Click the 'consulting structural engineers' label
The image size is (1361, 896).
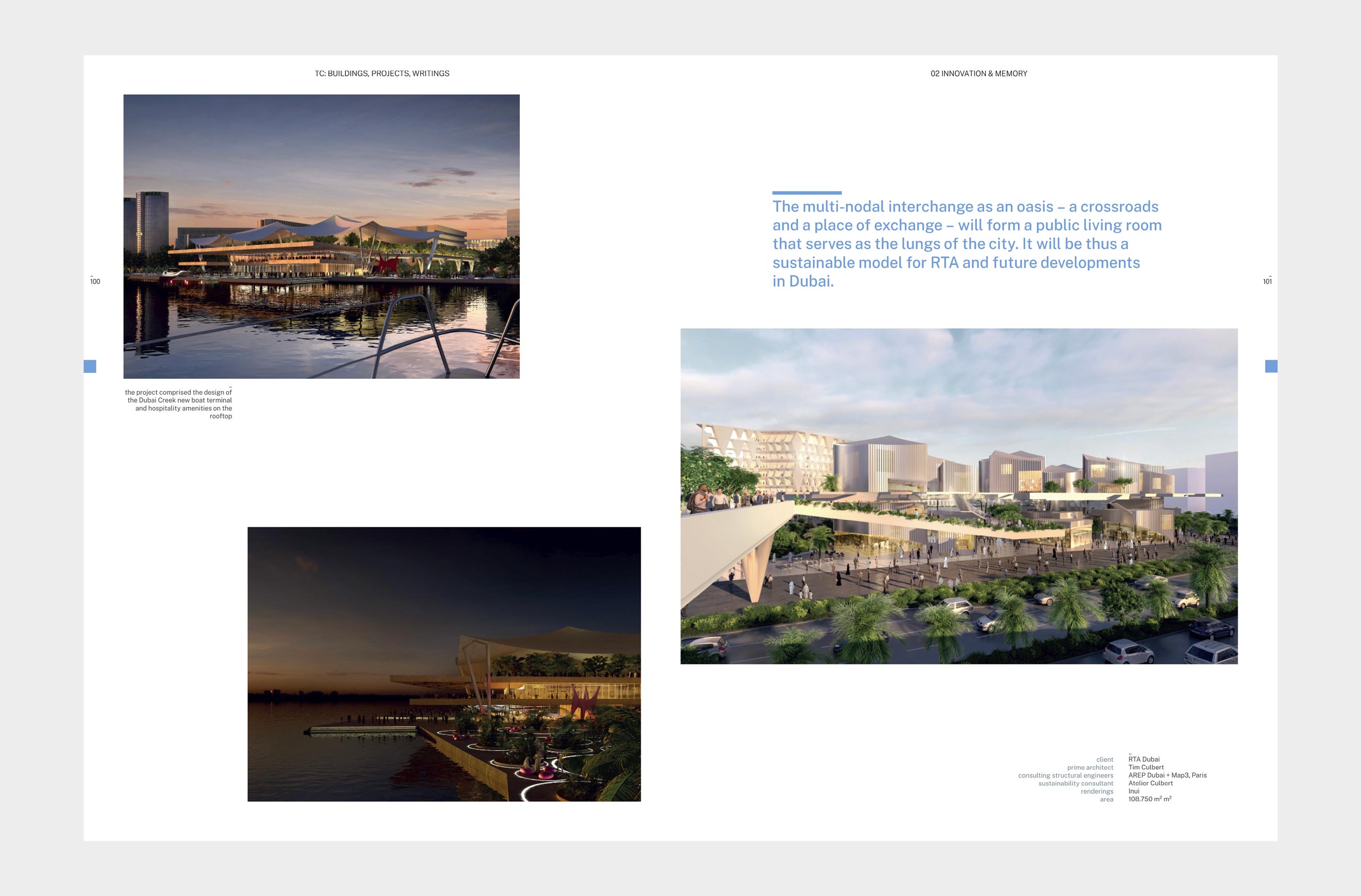1065,775
